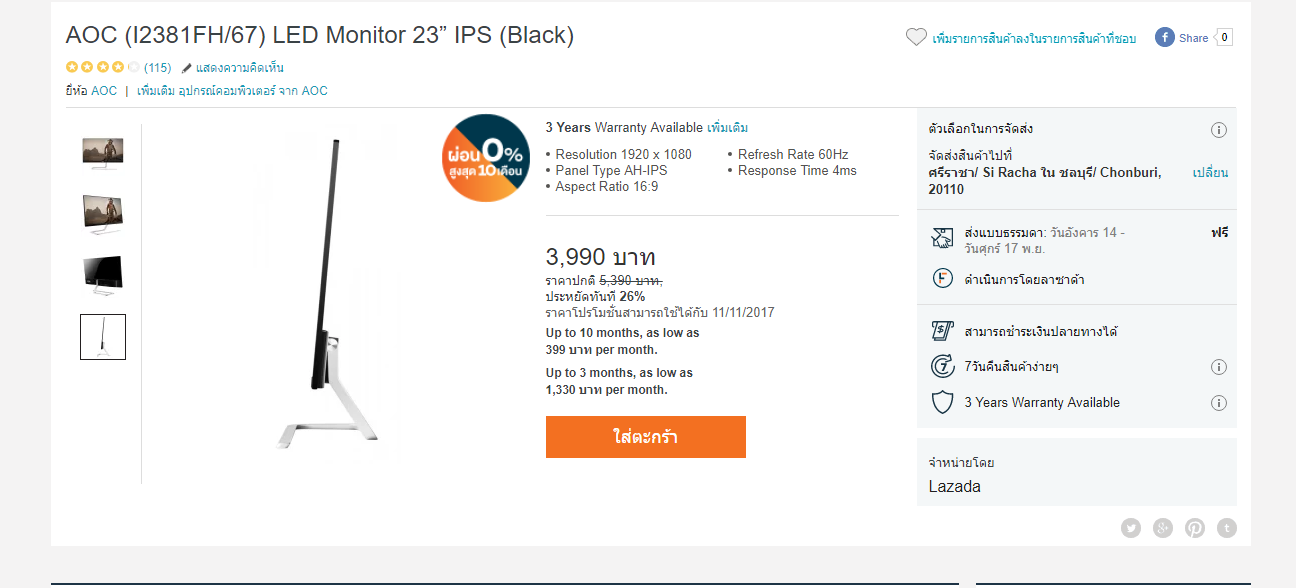Click the Google Plus share icon
Screen dimensions: 1296x588
[1163, 528]
